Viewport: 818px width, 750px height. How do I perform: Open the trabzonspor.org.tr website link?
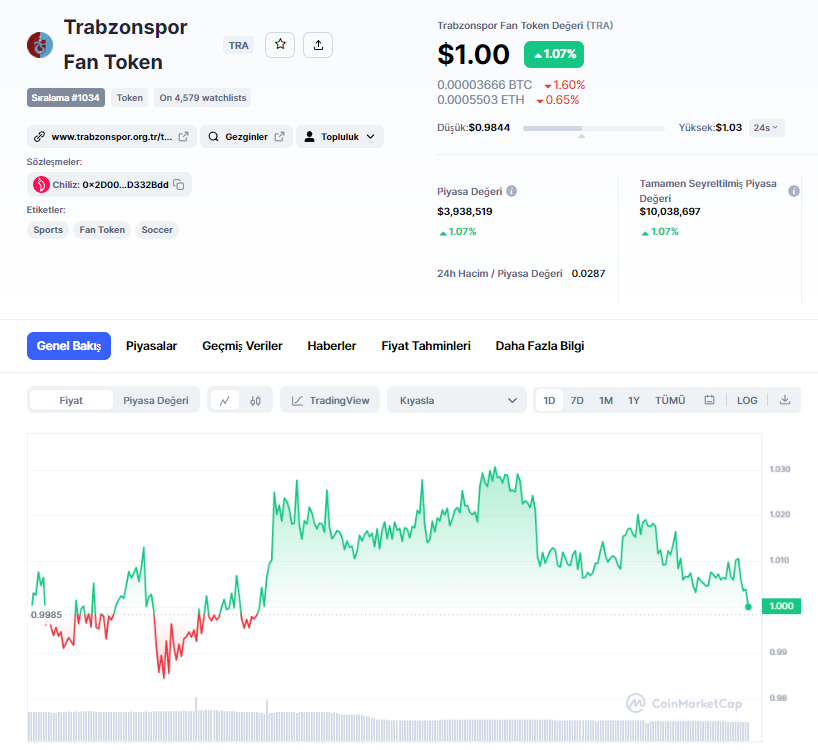111,137
